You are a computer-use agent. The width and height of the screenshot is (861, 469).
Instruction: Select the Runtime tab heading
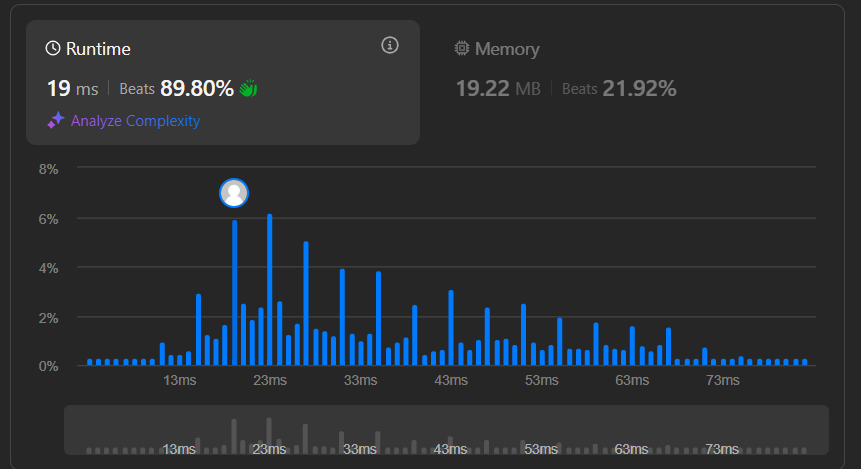98,49
